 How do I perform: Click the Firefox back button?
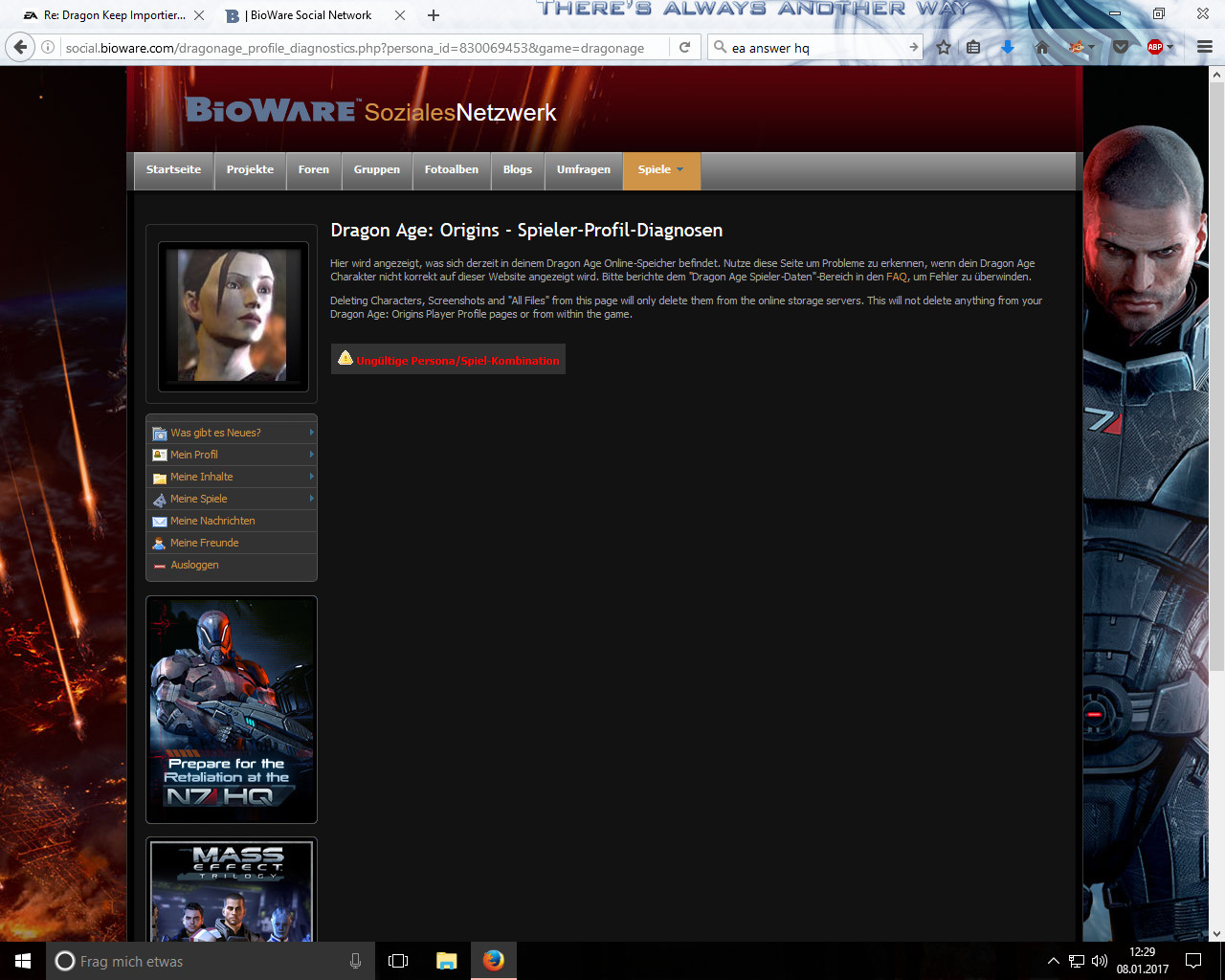coord(20,47)
